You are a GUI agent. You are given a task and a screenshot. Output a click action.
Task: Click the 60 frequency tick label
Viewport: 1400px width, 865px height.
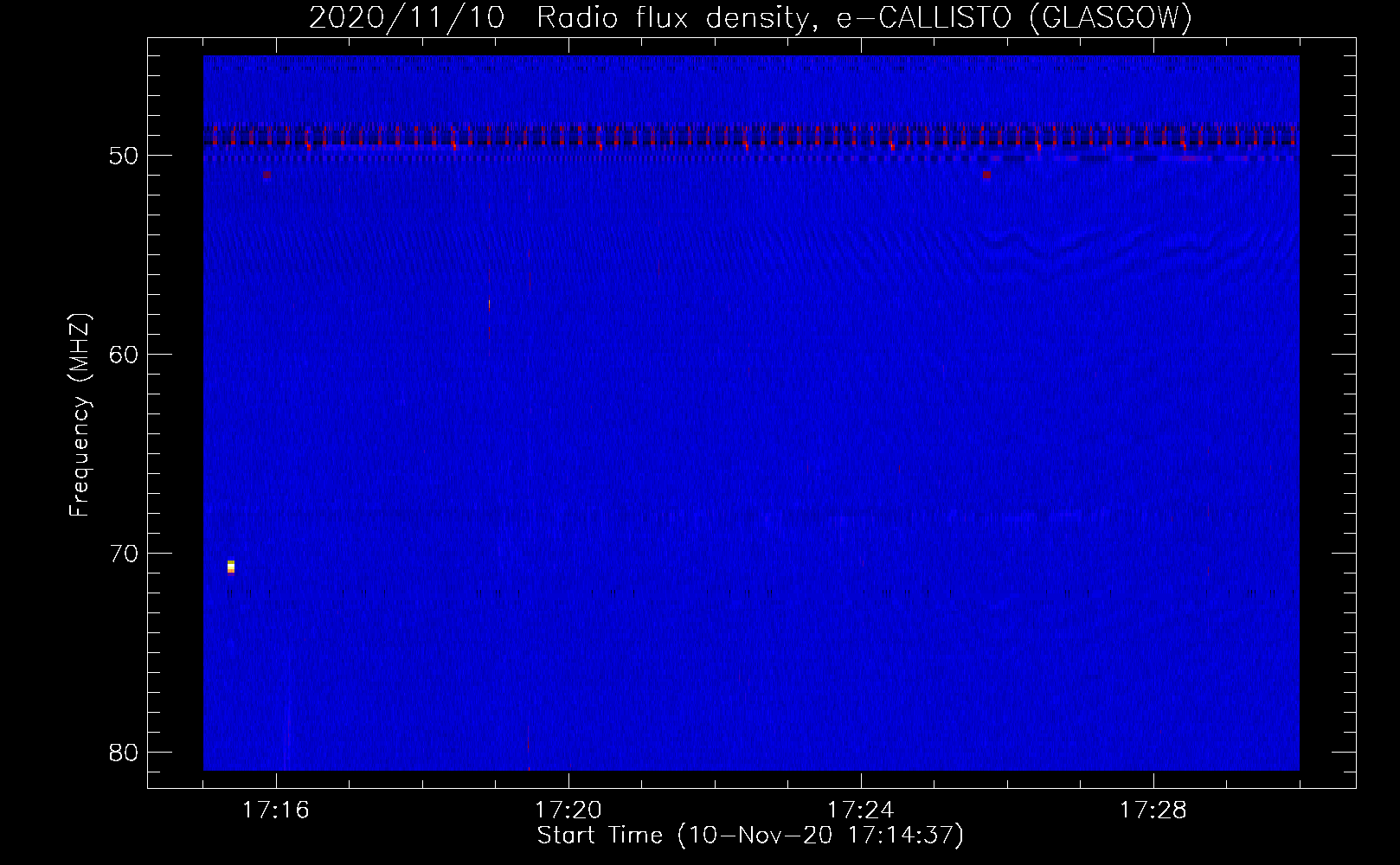(x=124, y=355)
